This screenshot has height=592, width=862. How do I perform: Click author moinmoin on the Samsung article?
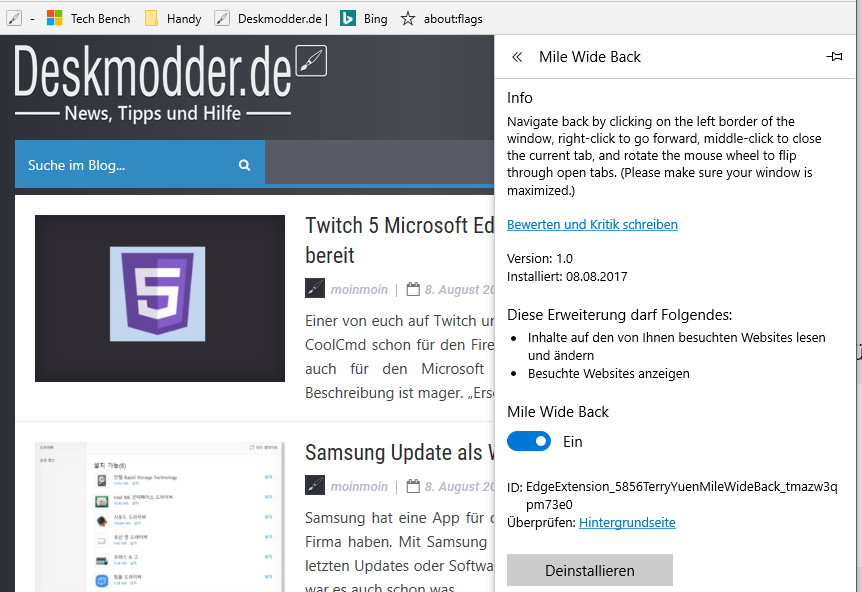click(x=359, y=486)
